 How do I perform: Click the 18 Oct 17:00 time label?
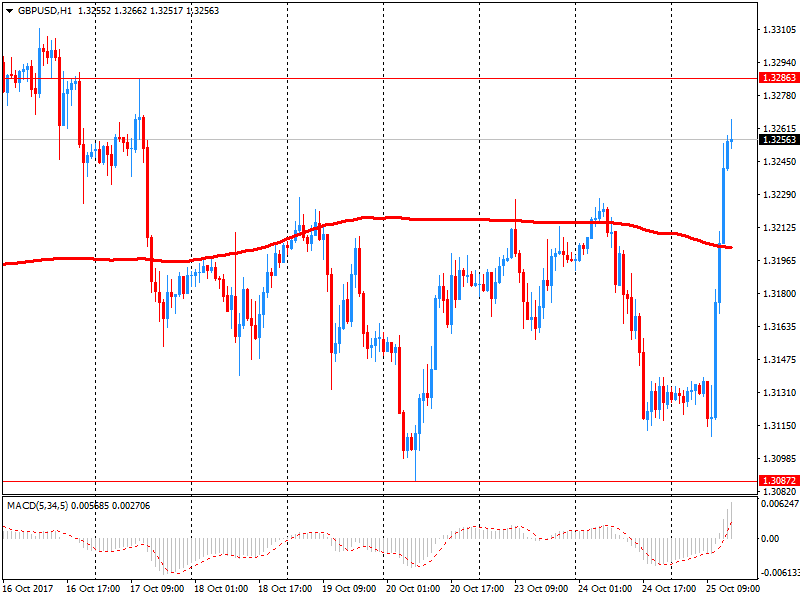coord(285,589)
